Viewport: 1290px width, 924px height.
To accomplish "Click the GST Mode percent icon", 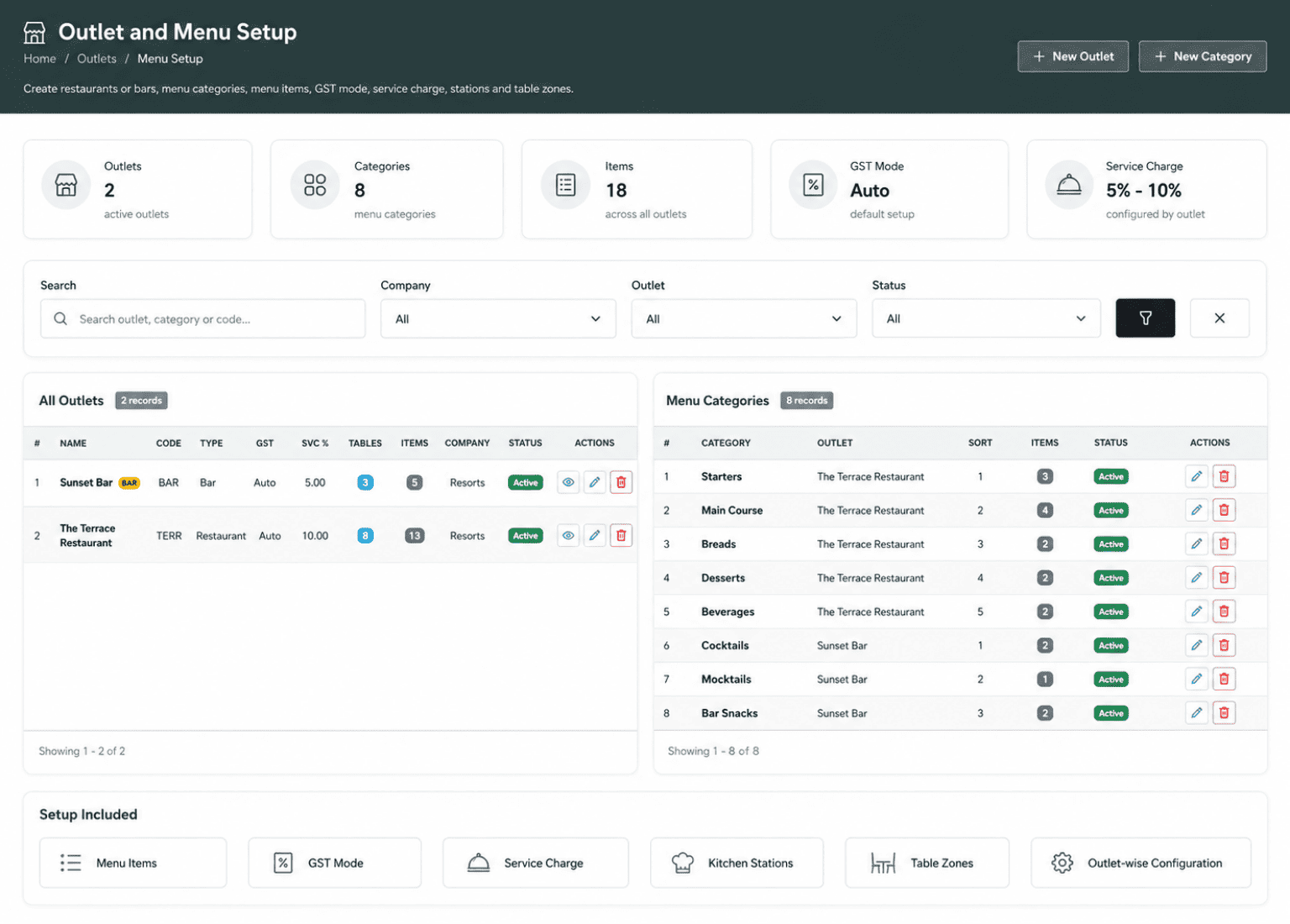I will 813,185.
